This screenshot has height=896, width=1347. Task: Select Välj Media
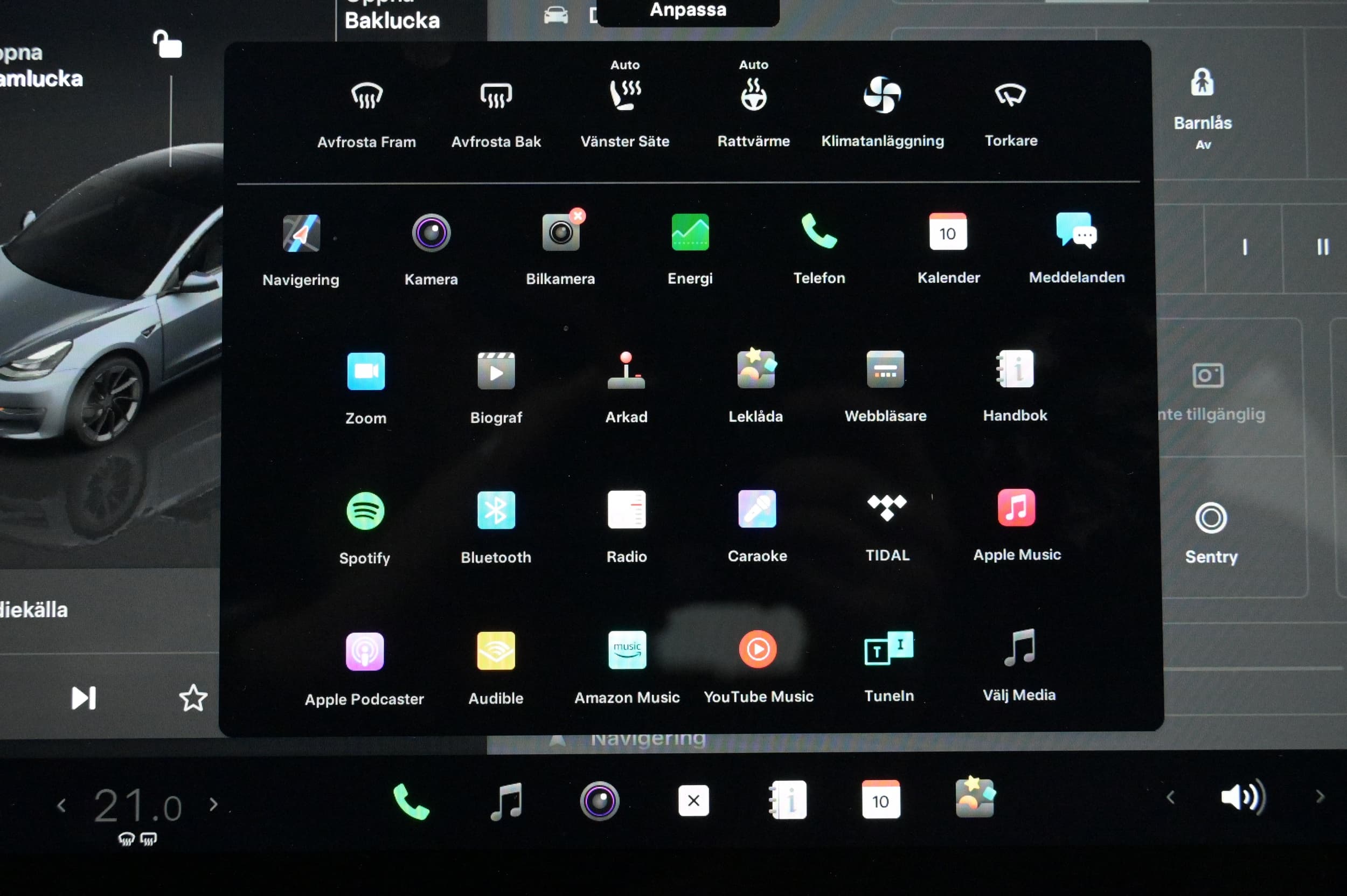(x=1020, y=648)
